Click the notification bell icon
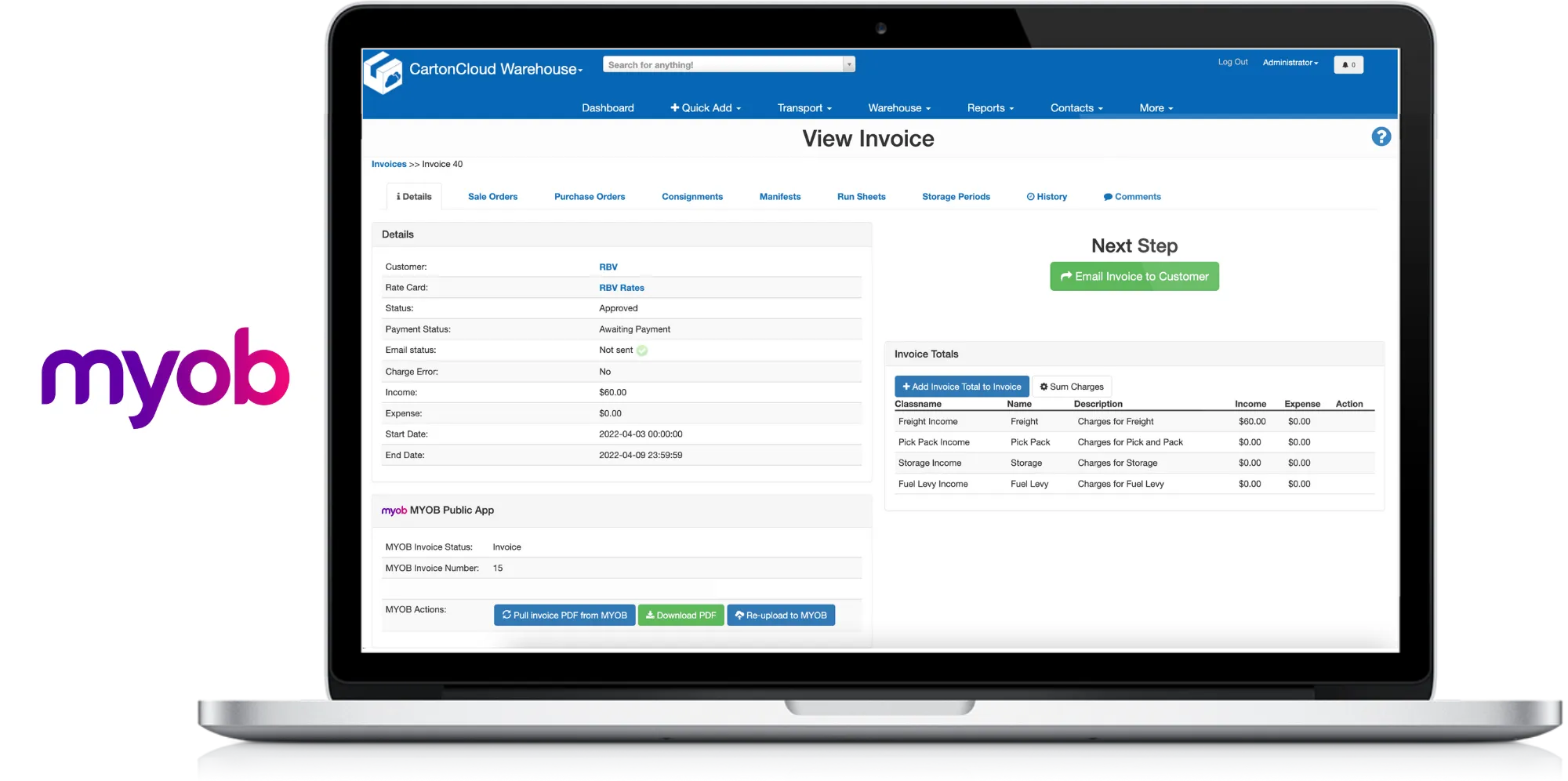1568x781 pixels. click(1347, 64)
